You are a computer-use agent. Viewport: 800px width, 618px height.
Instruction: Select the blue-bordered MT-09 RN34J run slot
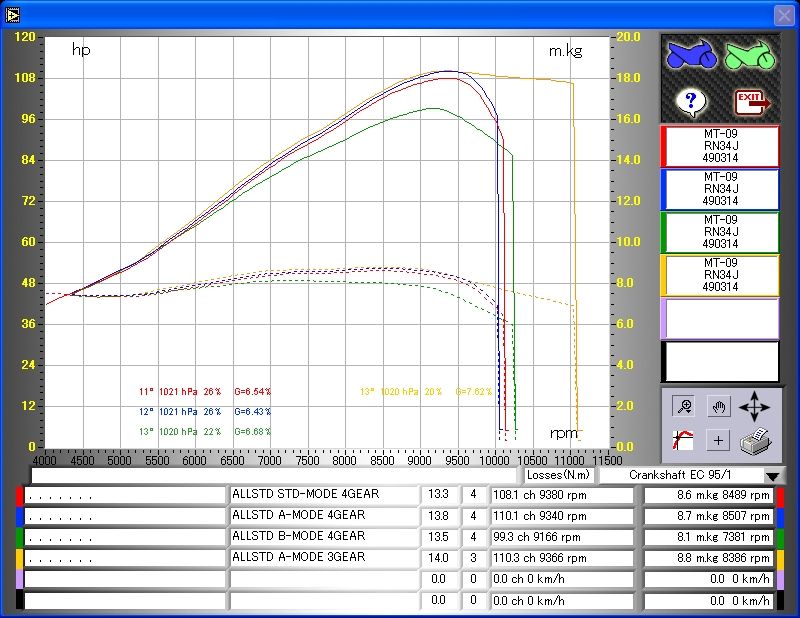(720, 189)
